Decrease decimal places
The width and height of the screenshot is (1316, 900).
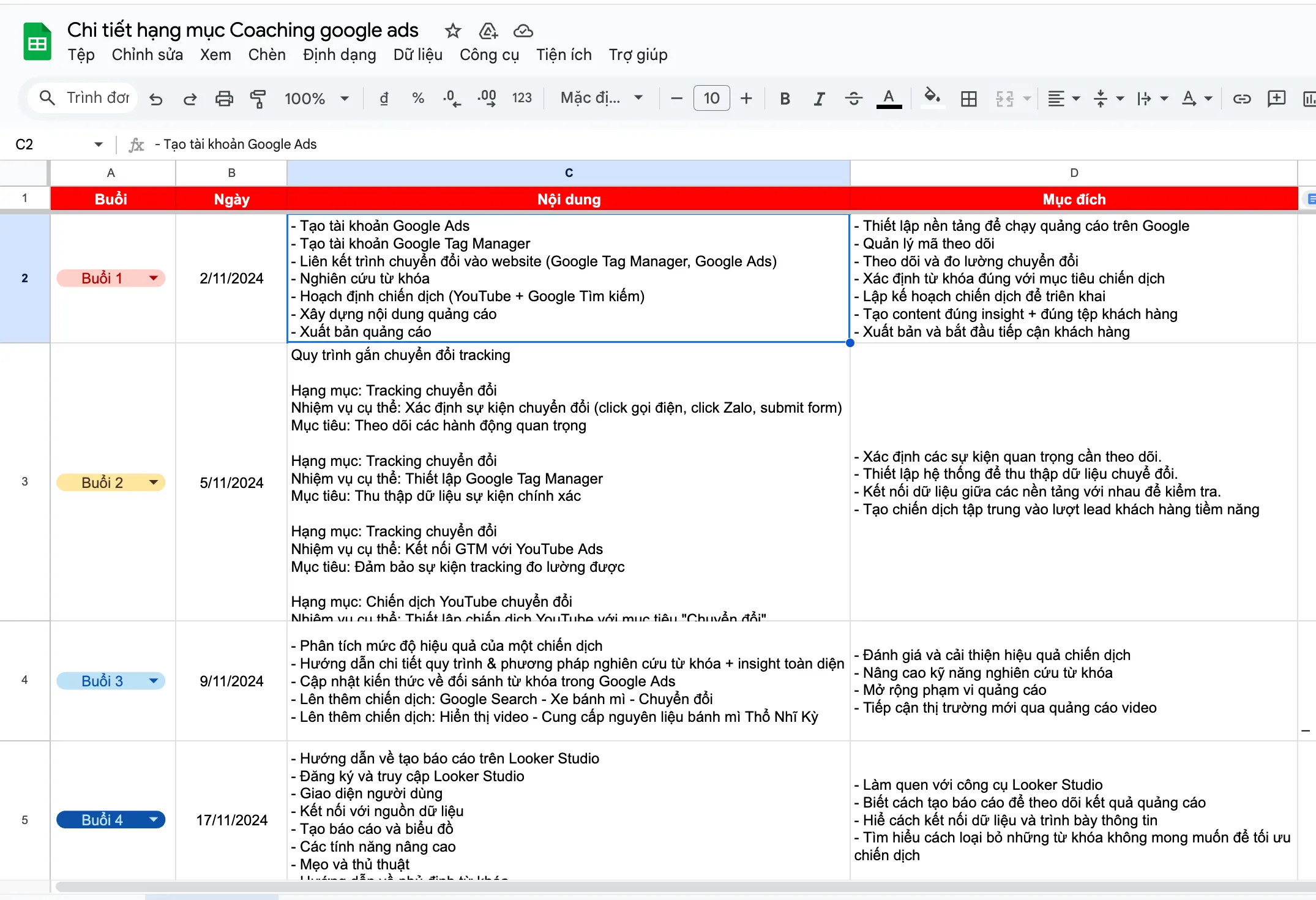[451, 98]
